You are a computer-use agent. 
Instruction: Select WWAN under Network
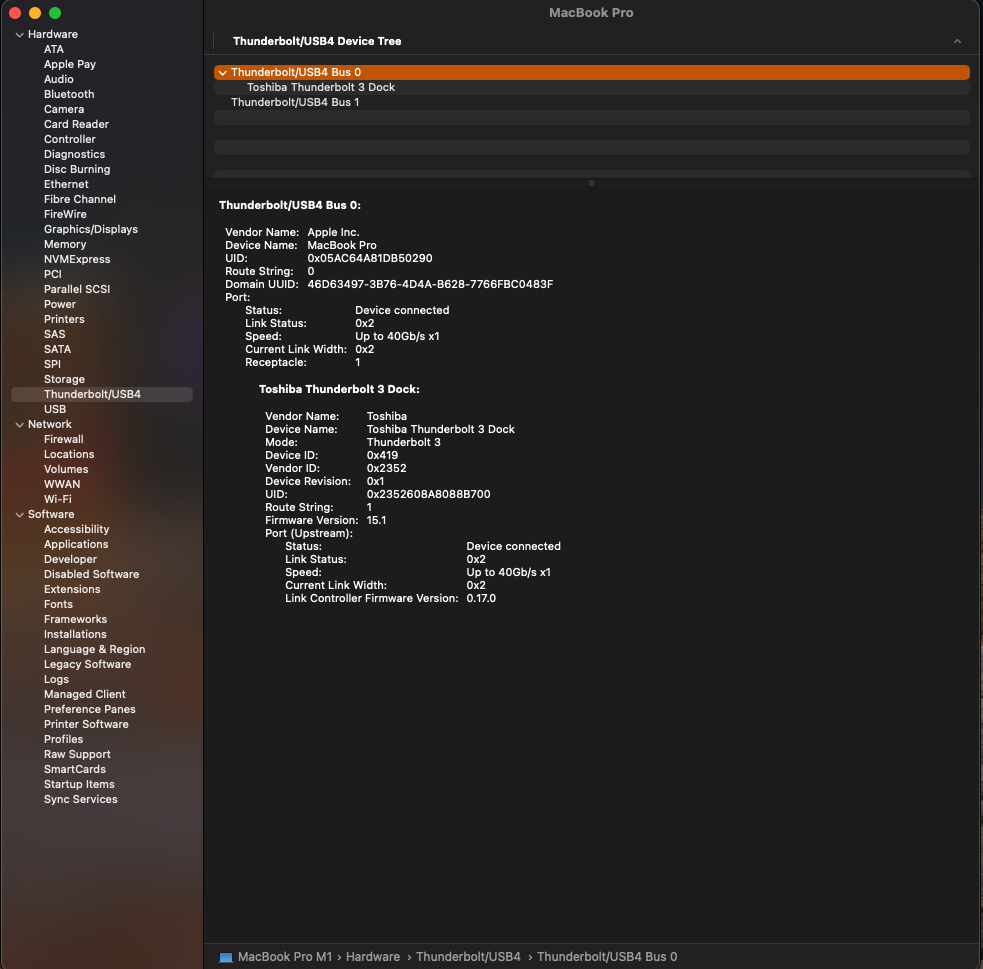click(x=62, y=484)
